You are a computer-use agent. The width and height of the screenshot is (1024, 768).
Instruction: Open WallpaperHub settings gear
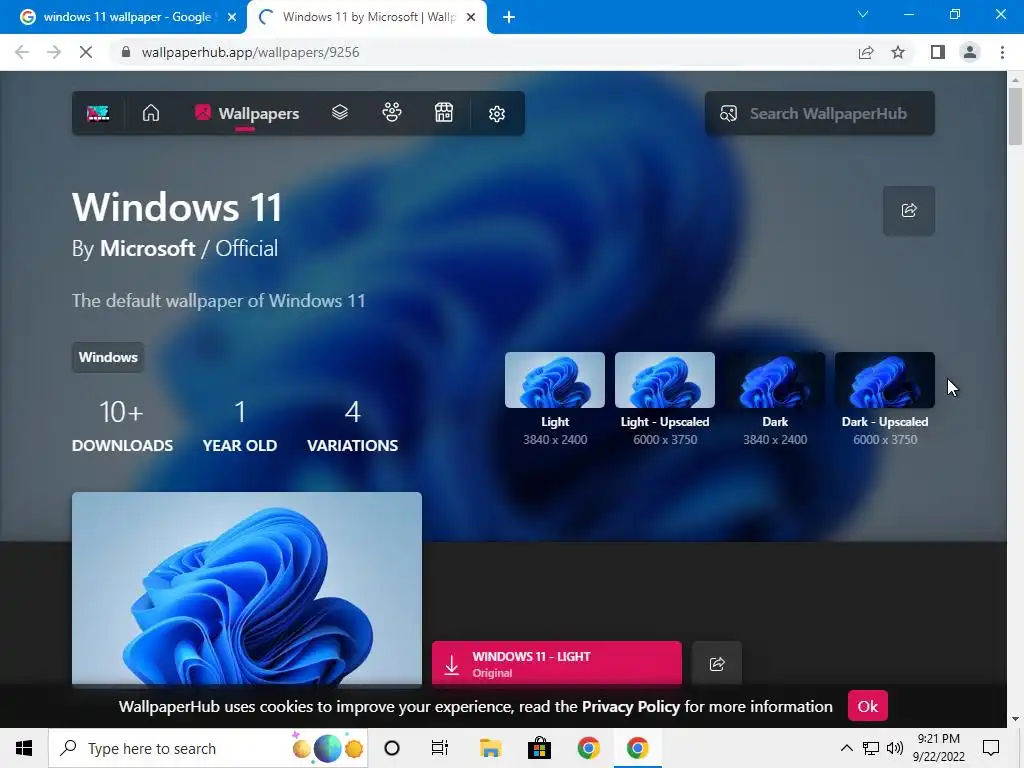coord(497,114)
